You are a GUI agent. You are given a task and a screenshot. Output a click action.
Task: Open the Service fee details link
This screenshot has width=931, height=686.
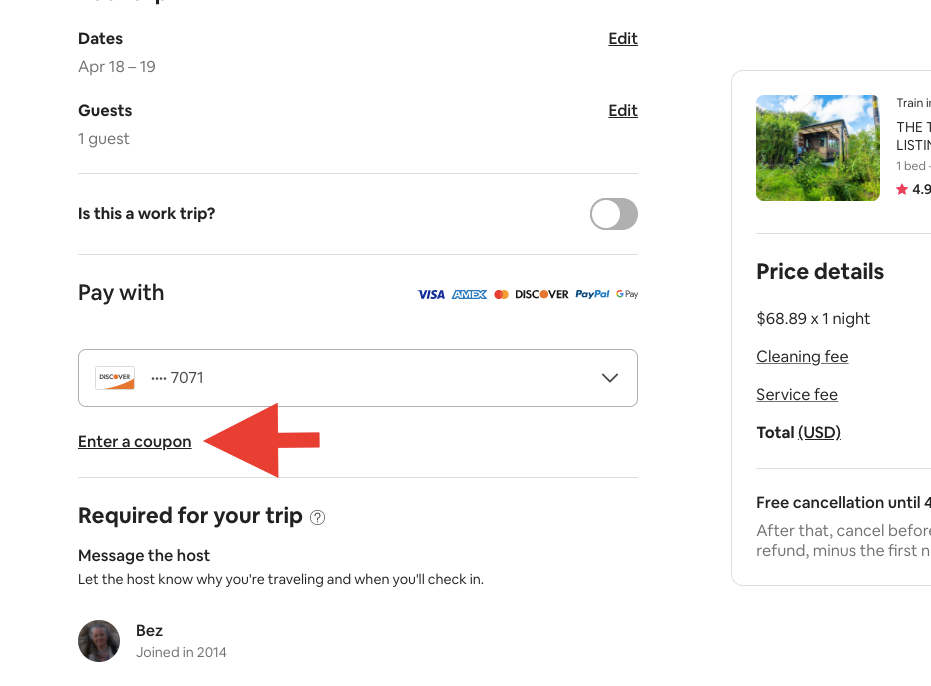[797, 395]
